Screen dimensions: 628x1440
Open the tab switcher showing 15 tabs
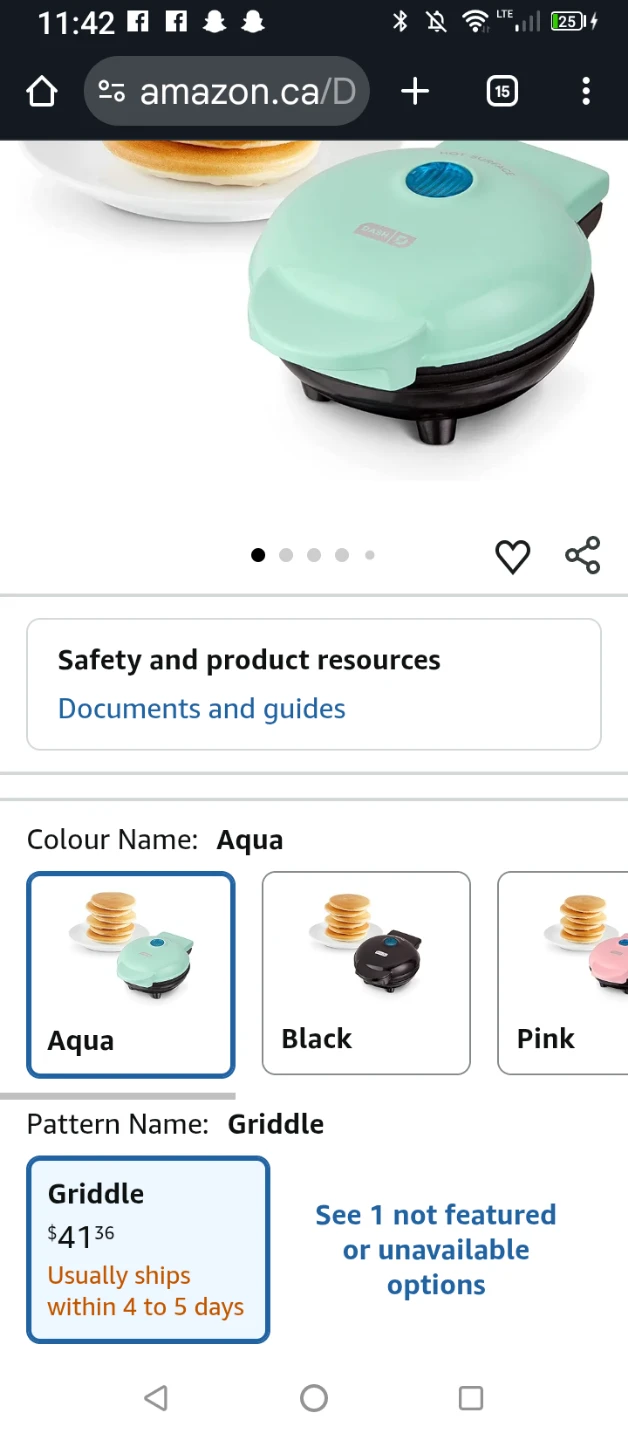tap(502, 92)
